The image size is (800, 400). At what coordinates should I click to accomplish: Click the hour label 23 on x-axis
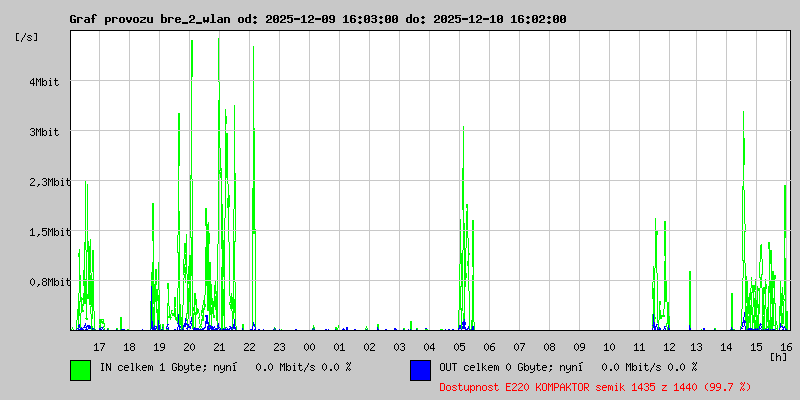coord(280,347)
